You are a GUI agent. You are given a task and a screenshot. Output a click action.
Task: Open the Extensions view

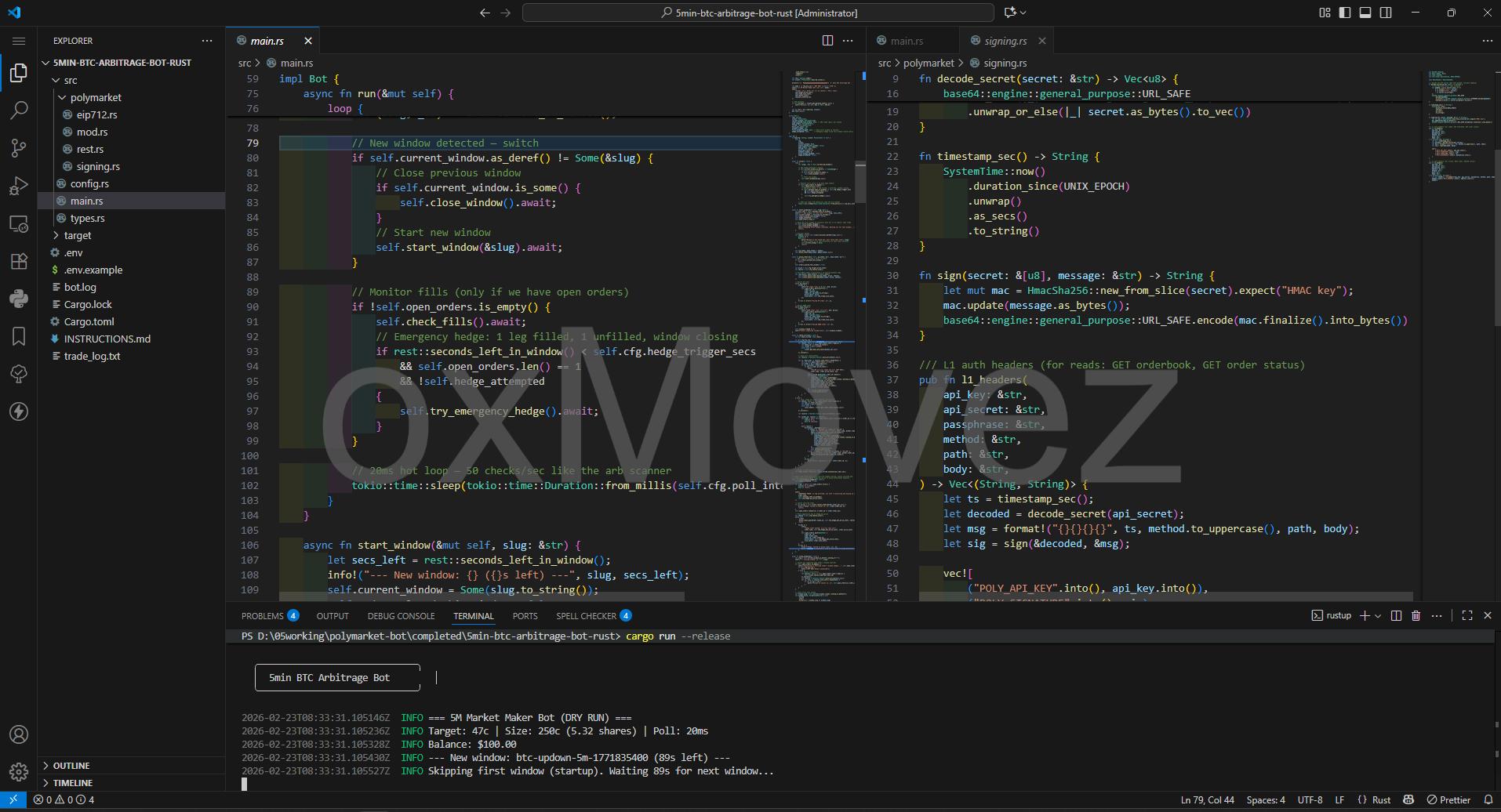tap(19, 261)
